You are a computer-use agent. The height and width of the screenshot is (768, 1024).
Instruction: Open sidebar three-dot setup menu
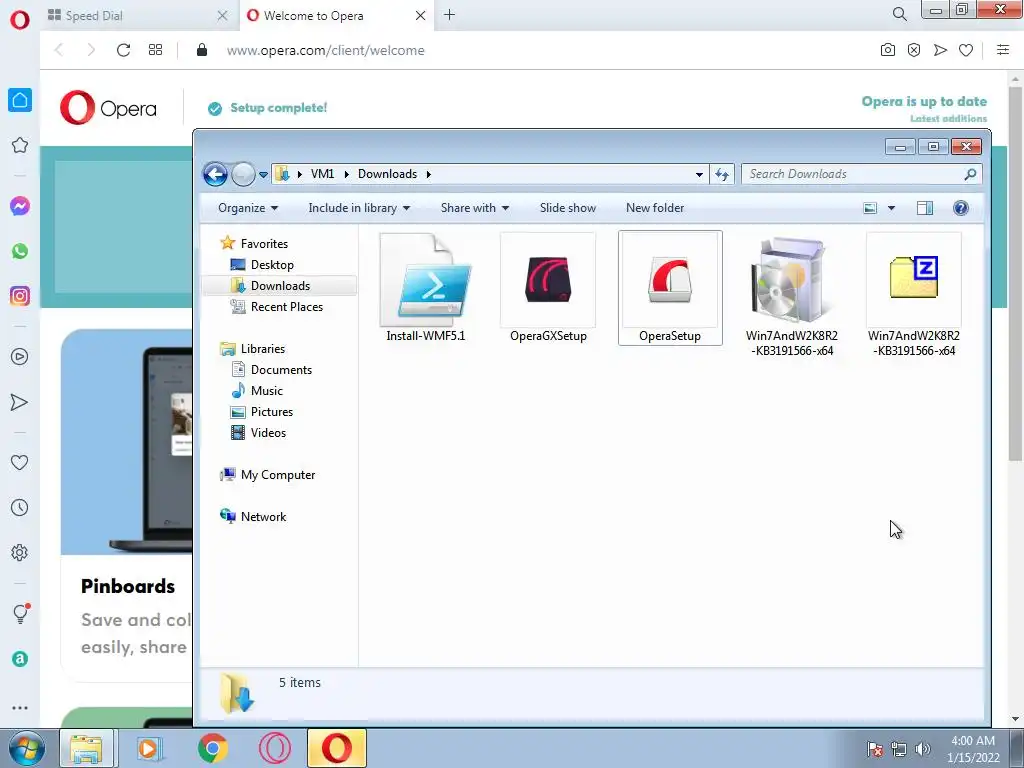tap(20, 707)
